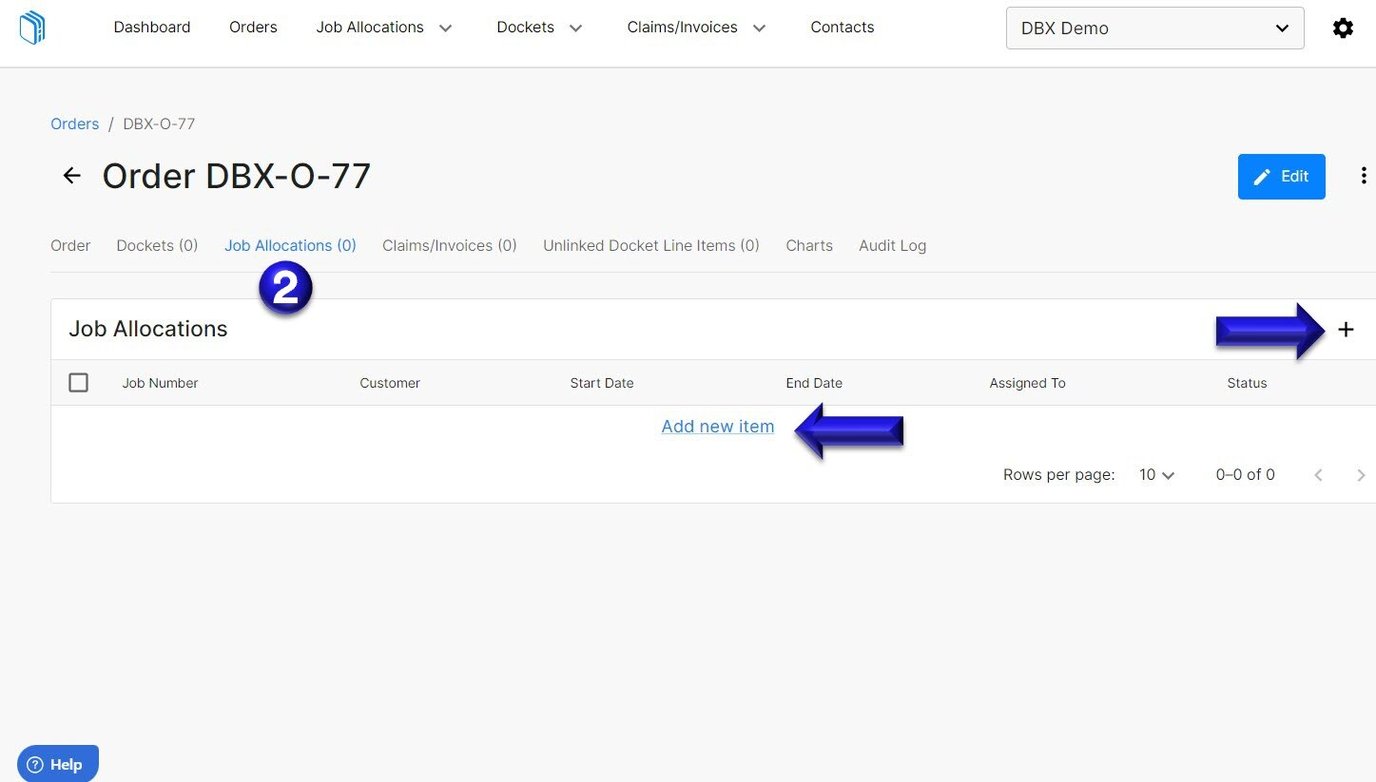The height and width of the screenshot is (782, 1376).
Task: Click the plus icon to add a job allocation
Action: coord(1346,328)
